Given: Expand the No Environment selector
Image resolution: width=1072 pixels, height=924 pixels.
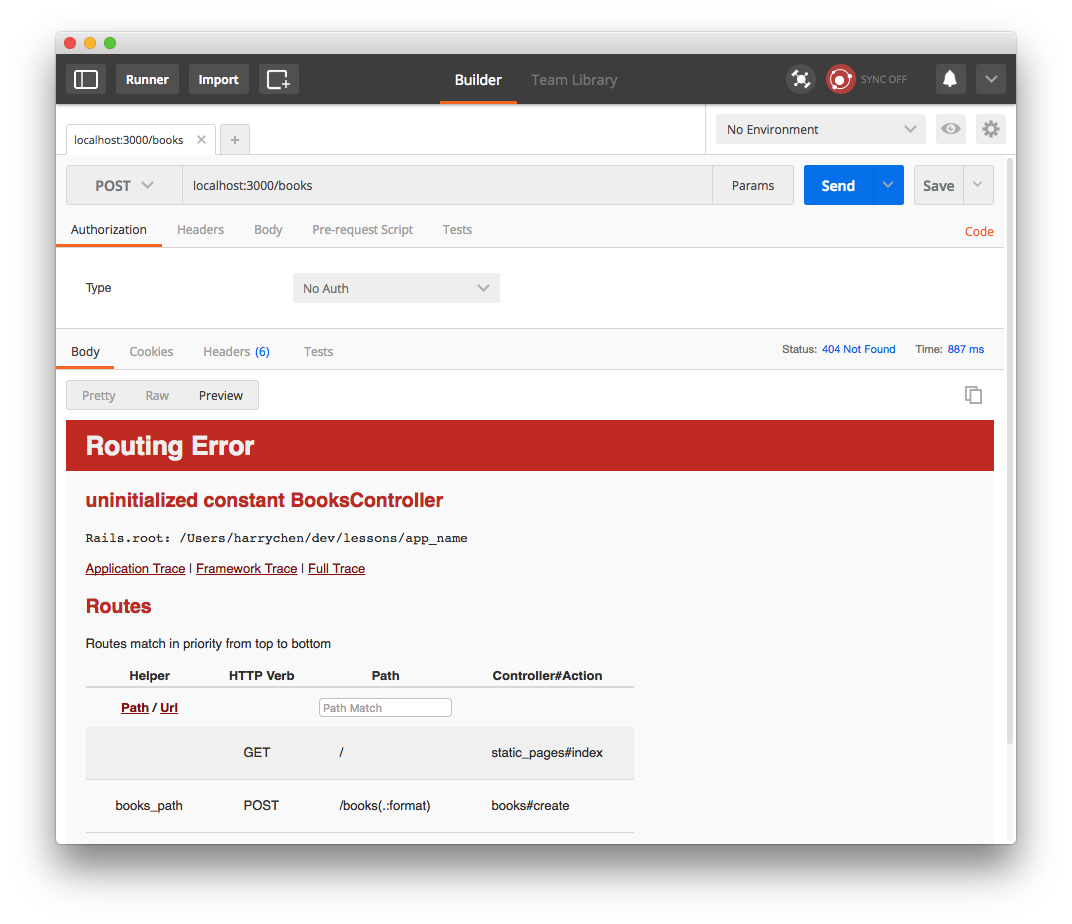Looking at the screenshot, I should pos(821,129).
